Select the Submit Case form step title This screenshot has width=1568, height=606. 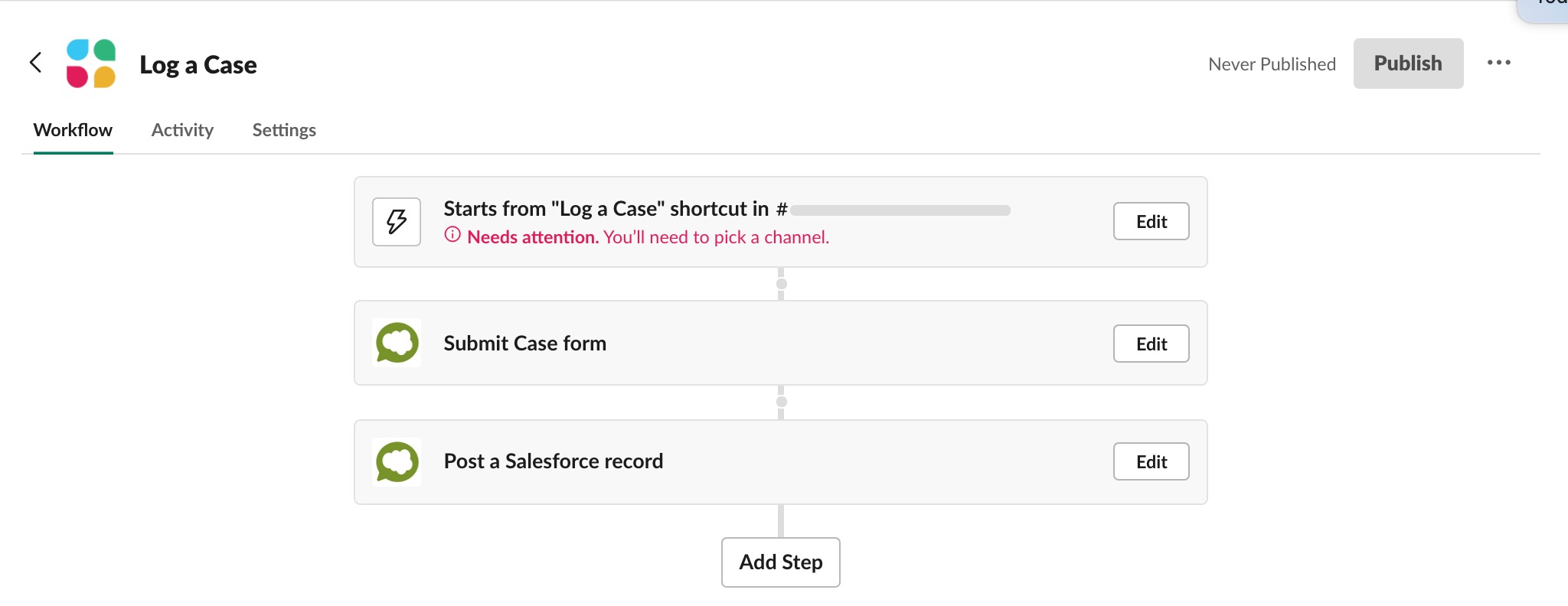pyautogui.click(x=525, y=344)
